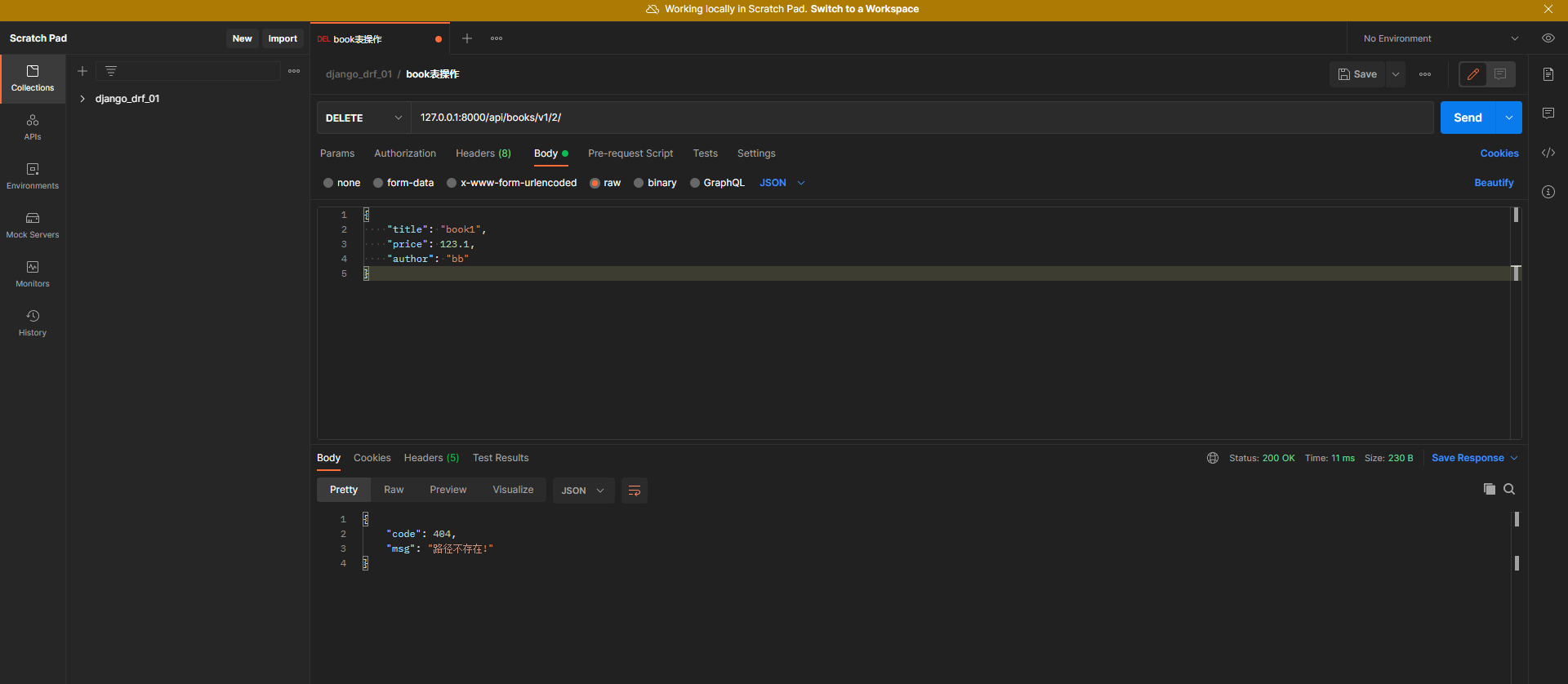
Task: Open a new request tab
Action: click(x=467, y=38)
